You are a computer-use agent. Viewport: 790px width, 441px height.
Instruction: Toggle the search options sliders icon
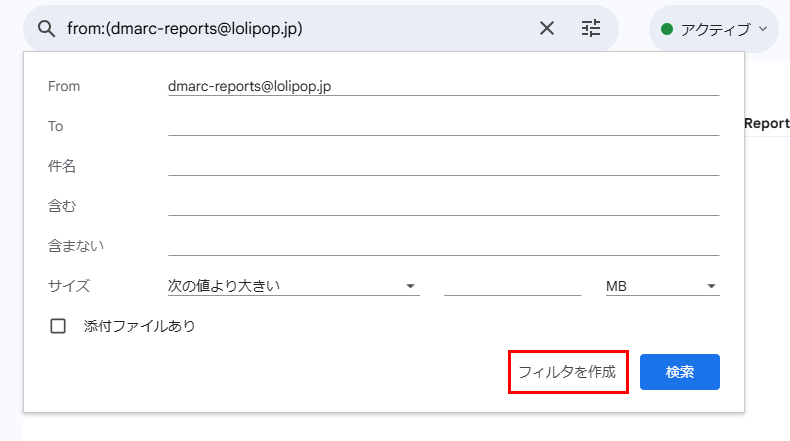coord(591,28)
